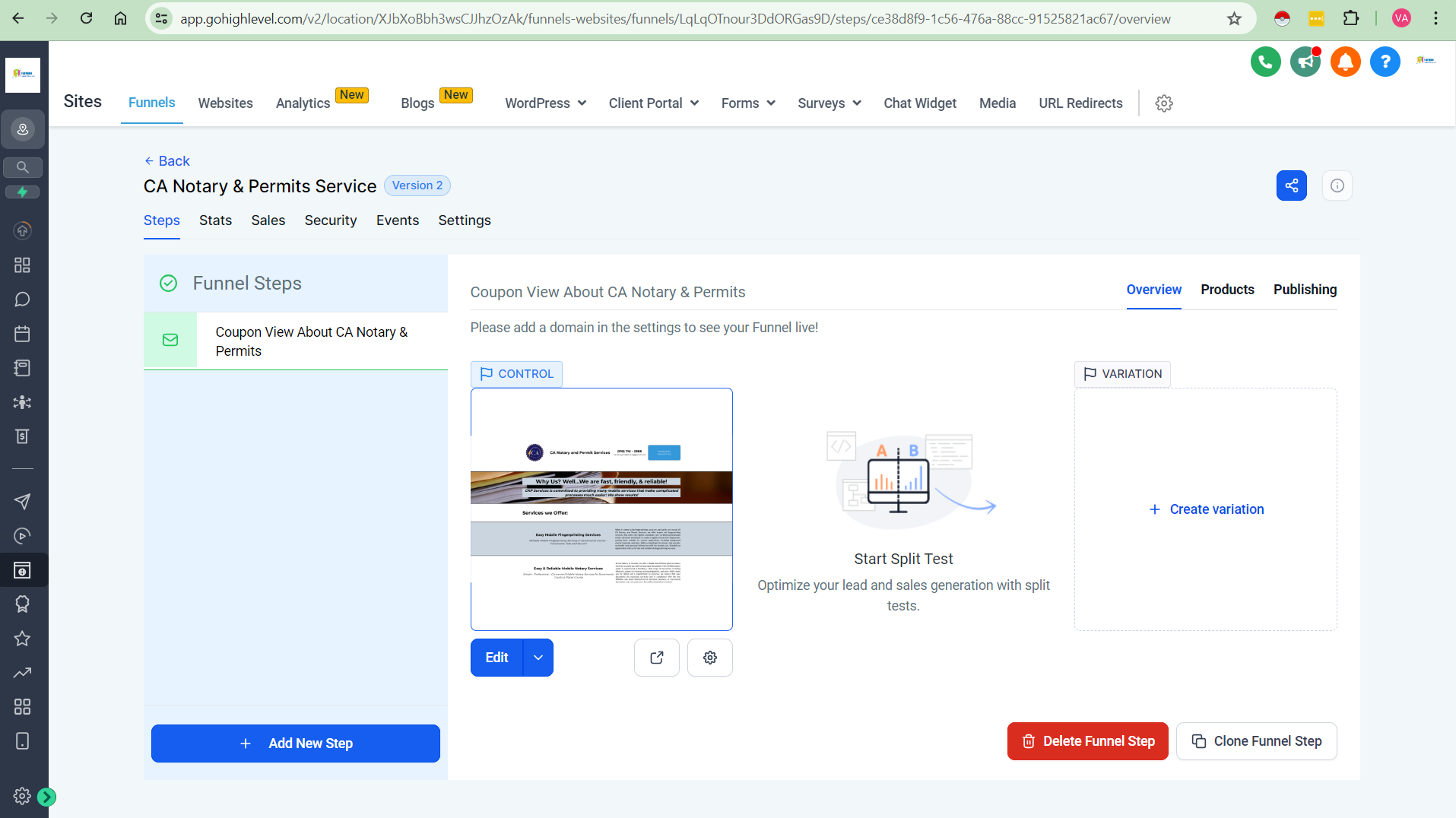Open the megaphone announcements icon
Viewport: 1456px width, 818px height.
pos(1305,62)
